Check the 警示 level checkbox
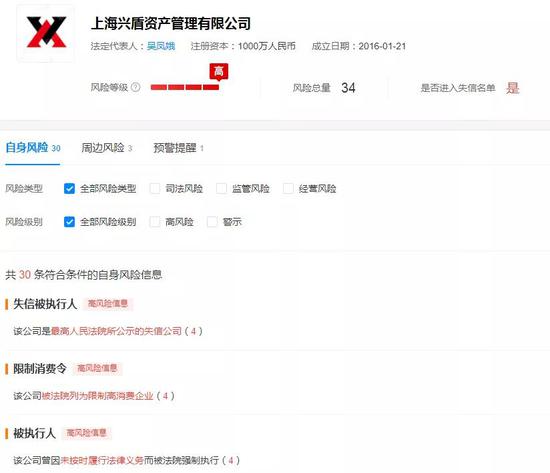 [212, 222]
